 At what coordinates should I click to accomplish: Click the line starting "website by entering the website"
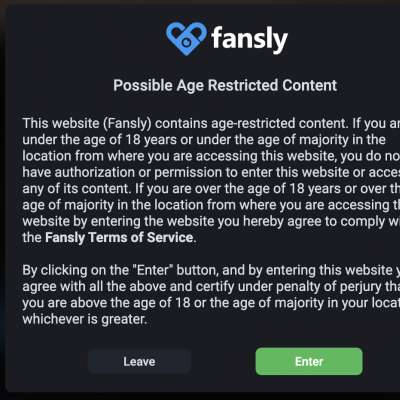(x=211, y=222)
